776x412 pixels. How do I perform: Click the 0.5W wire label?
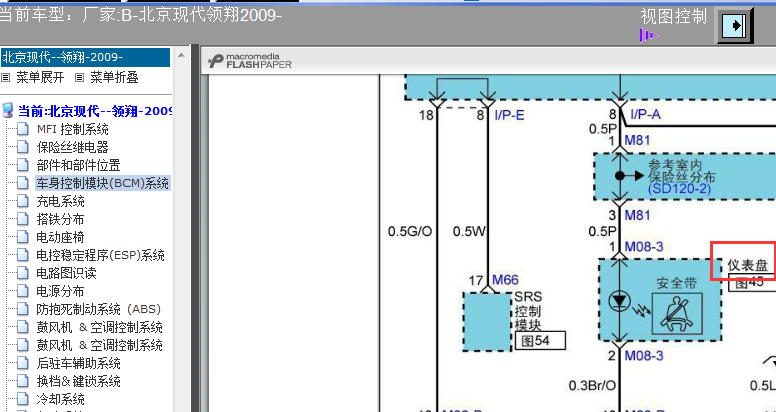(469, 231)
